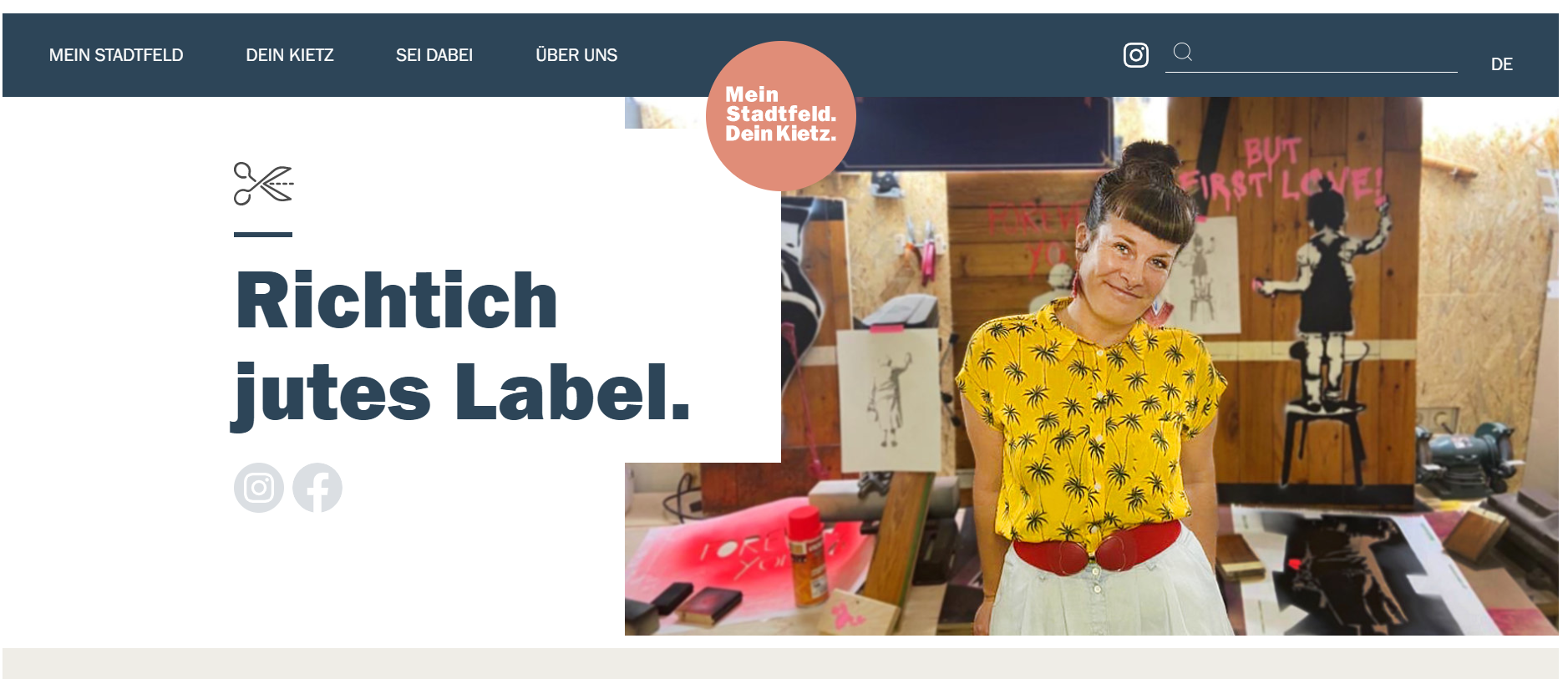Click the red spray can in photo
The image size is (1568, 679).
click(807, 555)
